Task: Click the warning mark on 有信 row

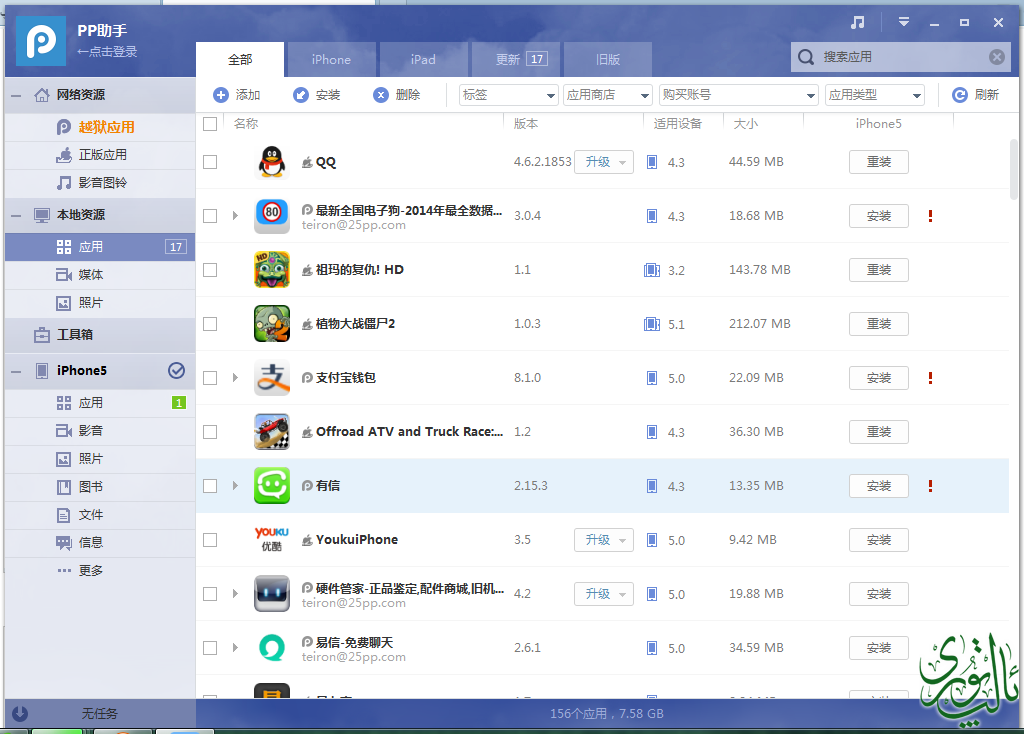Action: click(x=930, y=486)
